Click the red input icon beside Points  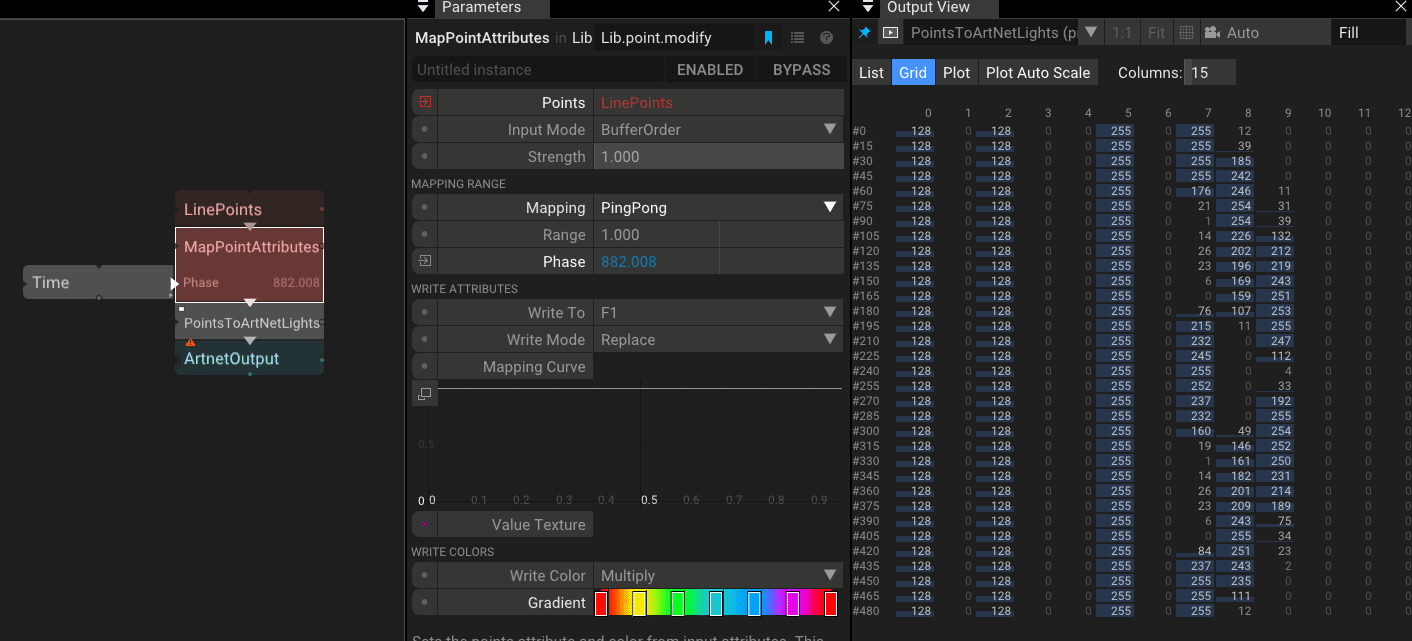click(x=425, y=102)
